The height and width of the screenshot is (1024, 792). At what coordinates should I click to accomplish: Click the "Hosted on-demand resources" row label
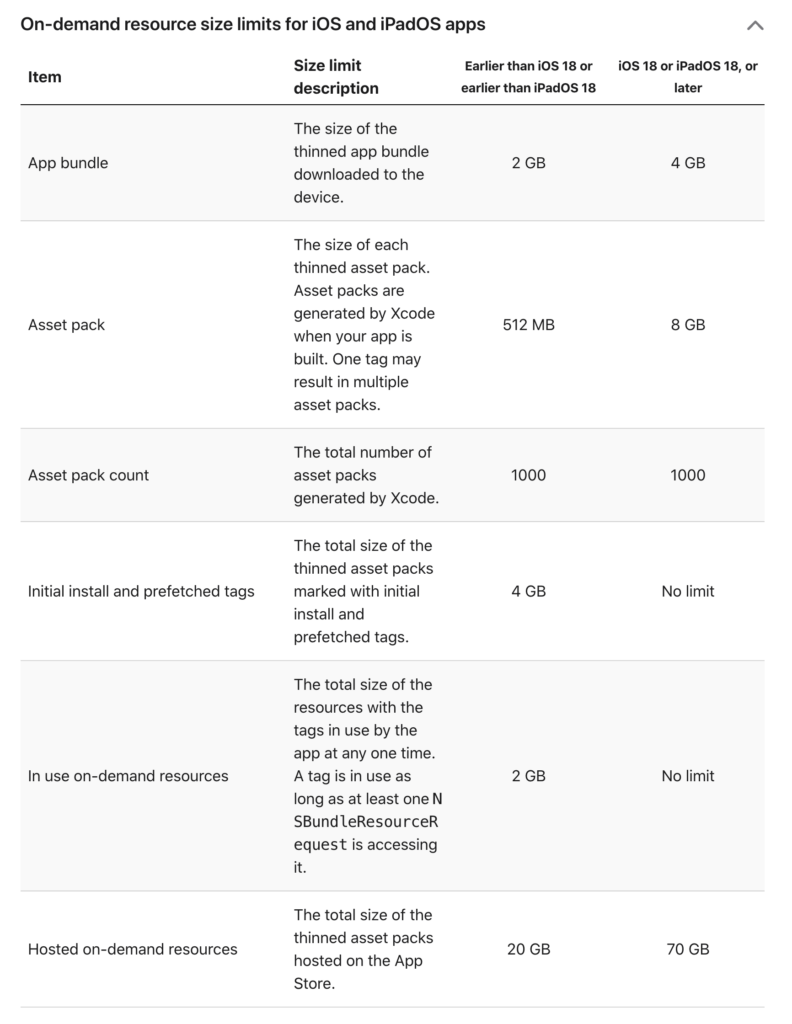(133, 949)
